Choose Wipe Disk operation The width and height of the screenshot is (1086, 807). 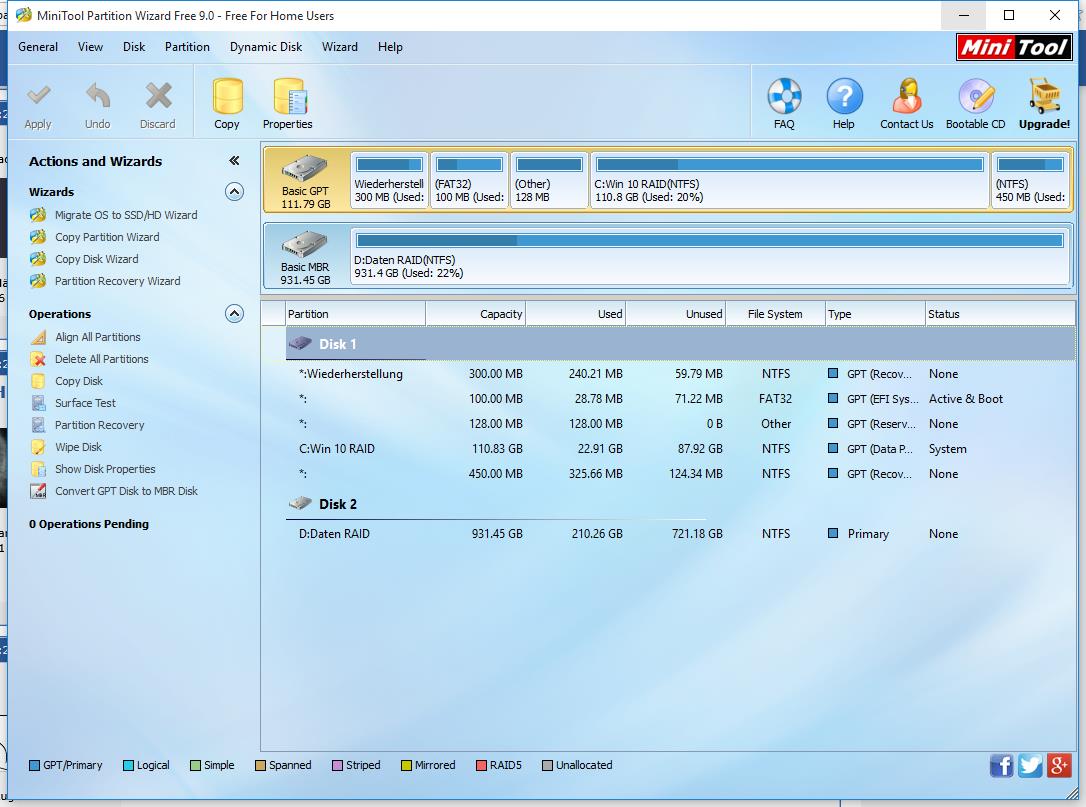78,447
